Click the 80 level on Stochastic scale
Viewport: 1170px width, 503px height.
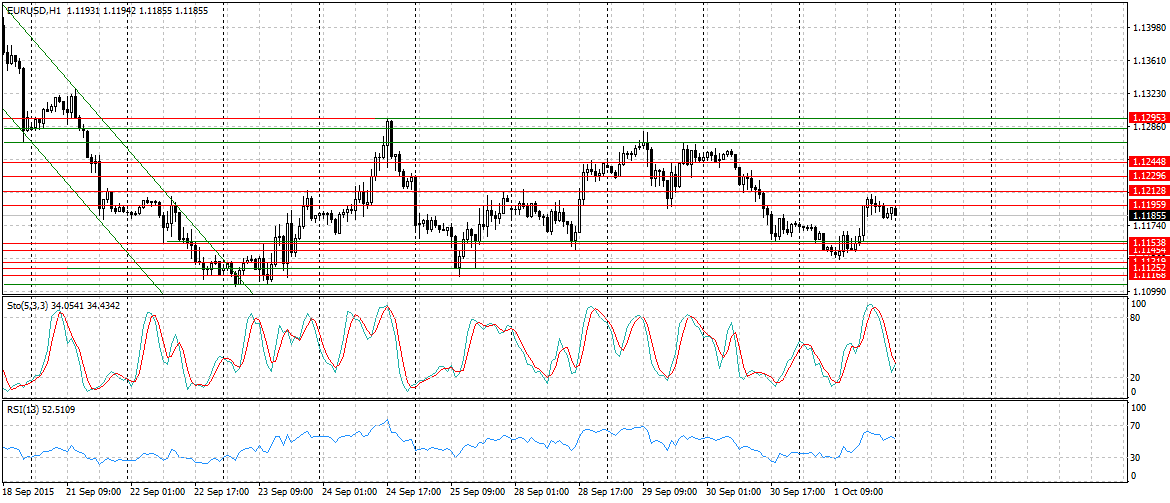pos(1136,318)
